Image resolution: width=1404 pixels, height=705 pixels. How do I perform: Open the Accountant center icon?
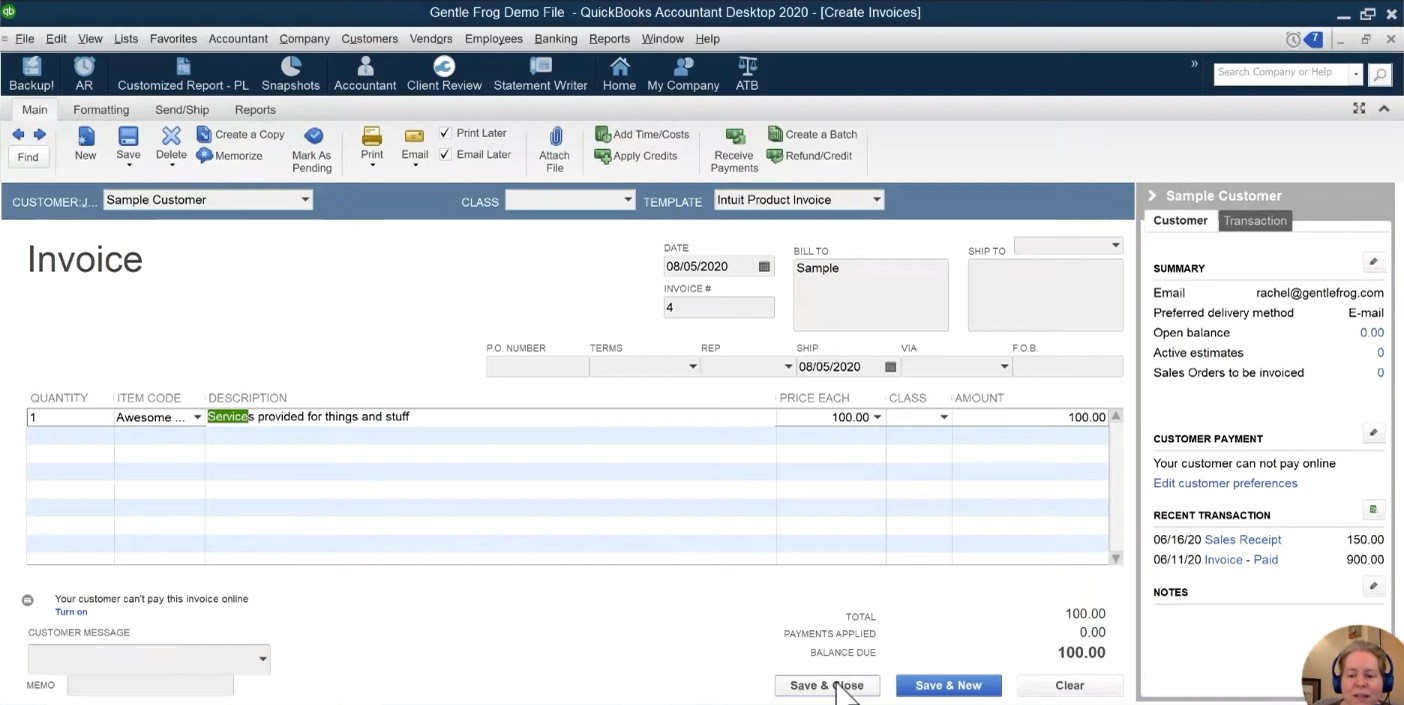365,74
